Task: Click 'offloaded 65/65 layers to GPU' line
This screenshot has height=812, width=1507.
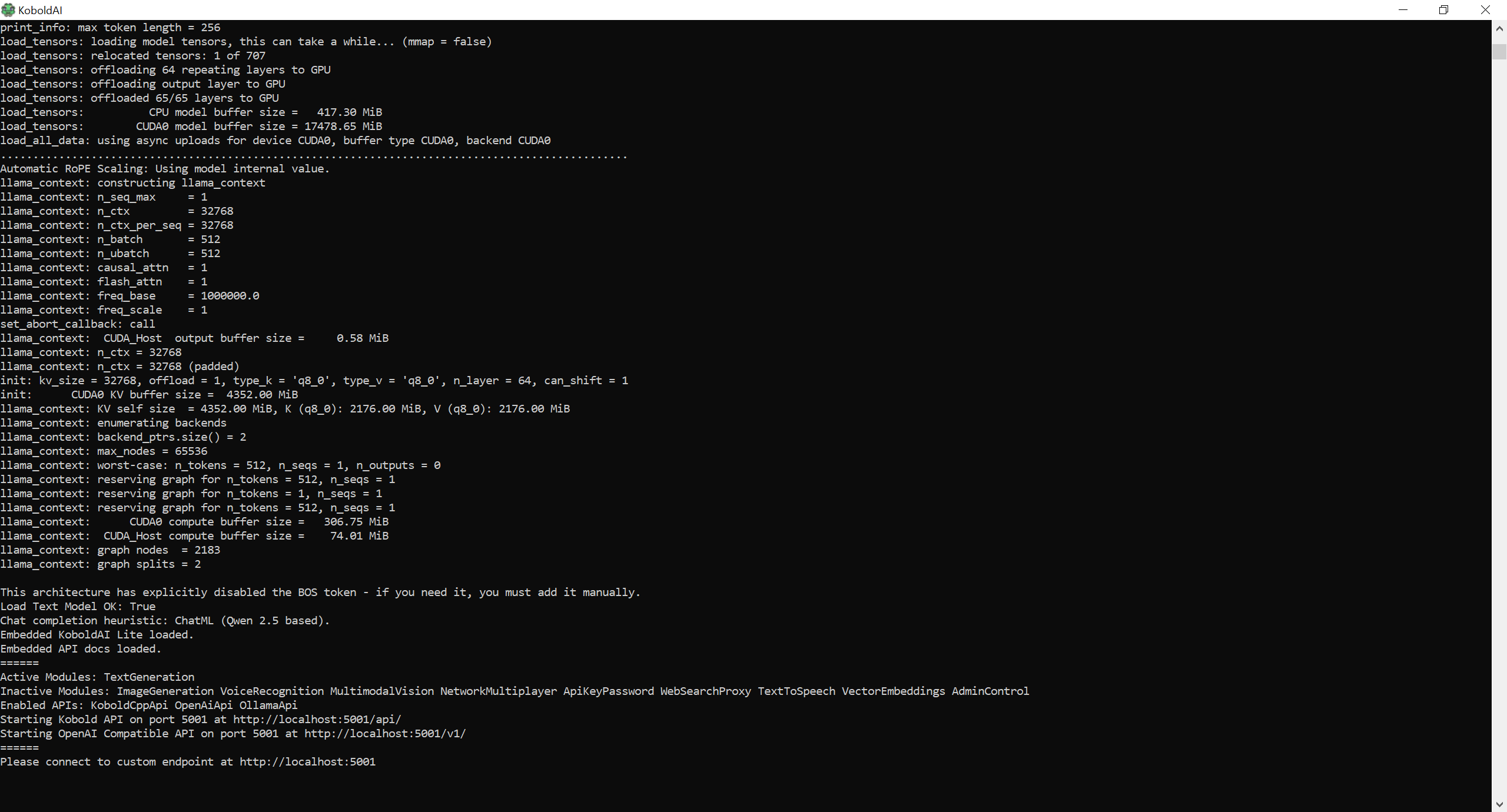Action: [140, 98]
